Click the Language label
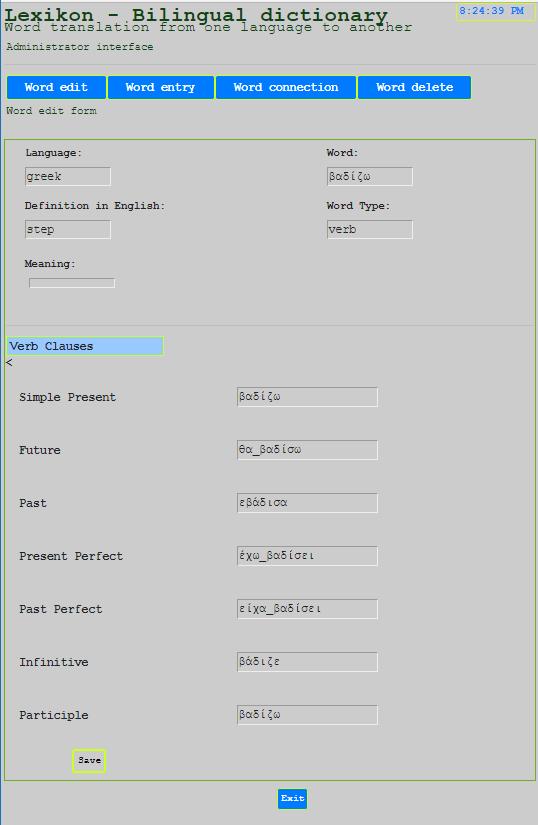This screenshot has width=538, height=825. tap(54, 153)
